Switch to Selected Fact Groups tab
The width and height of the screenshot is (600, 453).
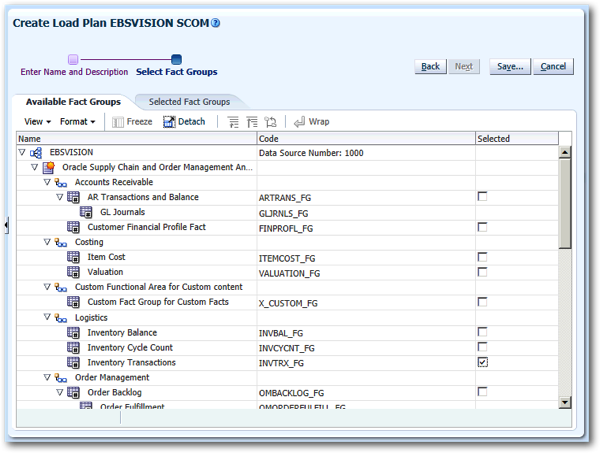pos(189,102)
